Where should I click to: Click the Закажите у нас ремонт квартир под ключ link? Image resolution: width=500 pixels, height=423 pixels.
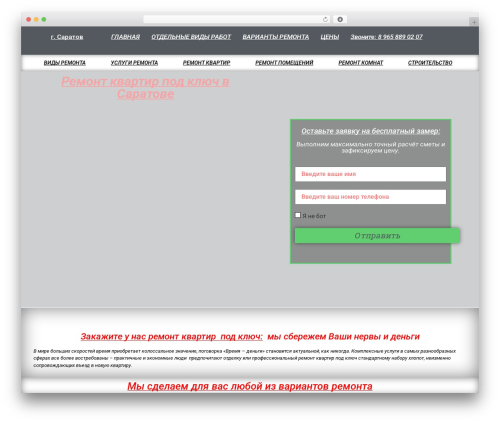[171, 337]
